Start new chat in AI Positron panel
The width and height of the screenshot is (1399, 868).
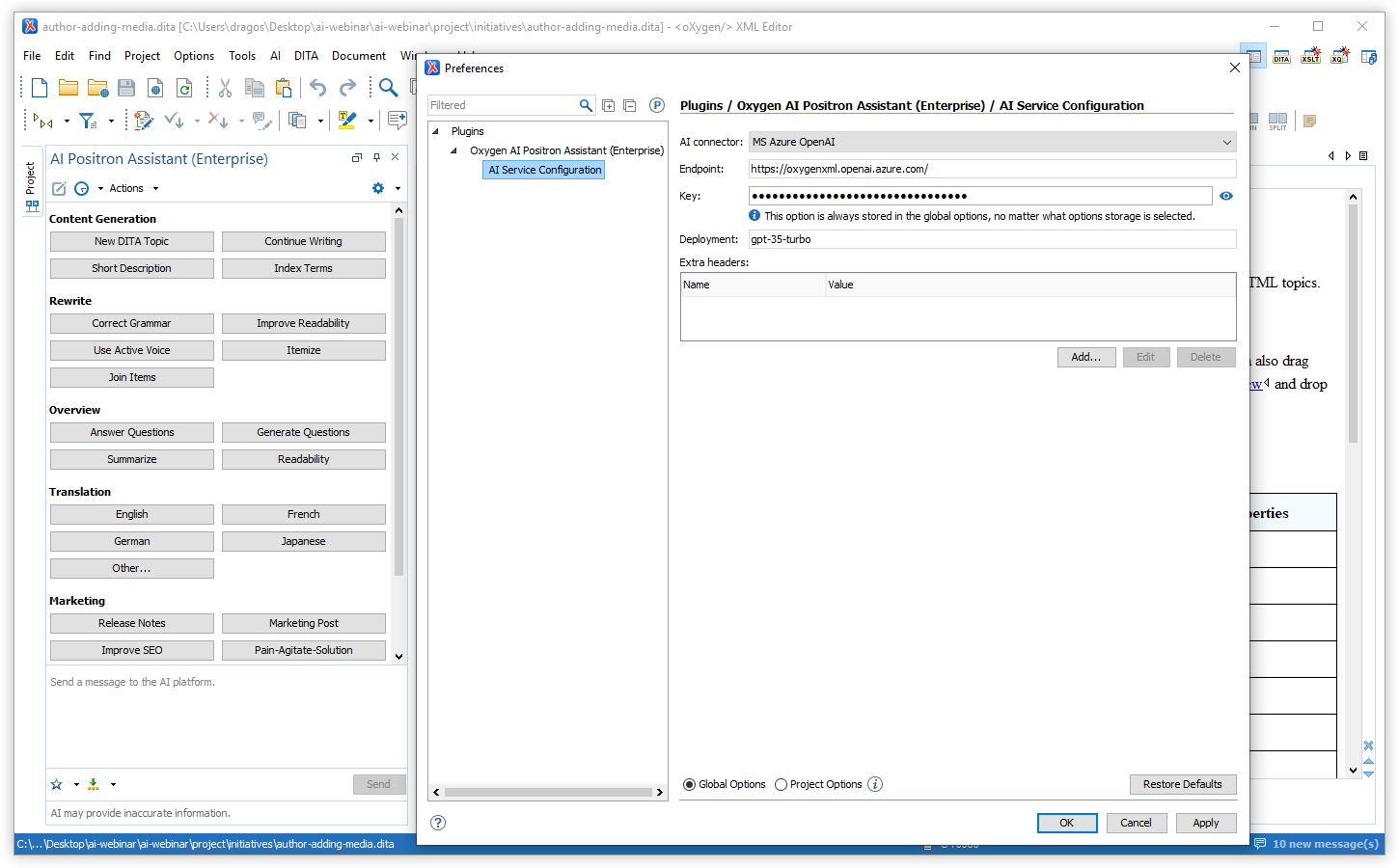pyautogui.click(x=59, y=188)
